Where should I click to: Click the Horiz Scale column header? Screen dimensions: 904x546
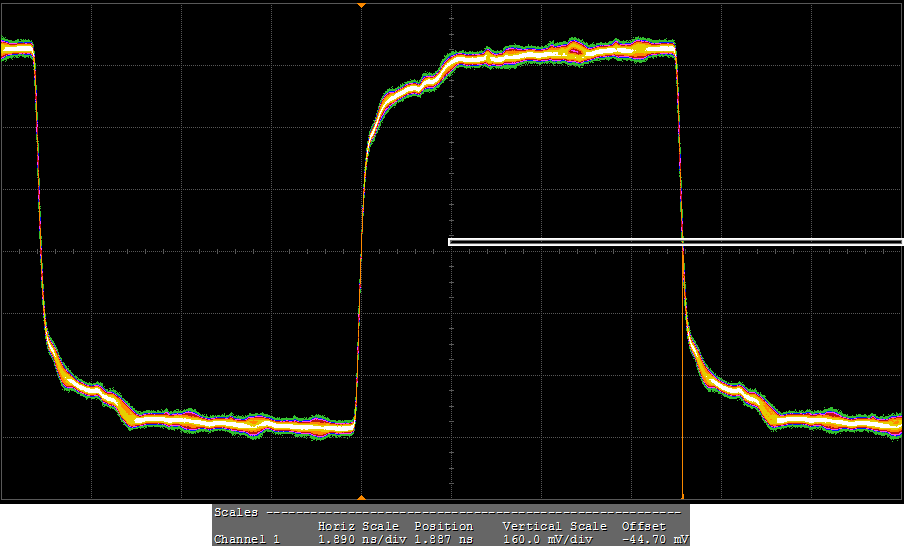point(358,526)
